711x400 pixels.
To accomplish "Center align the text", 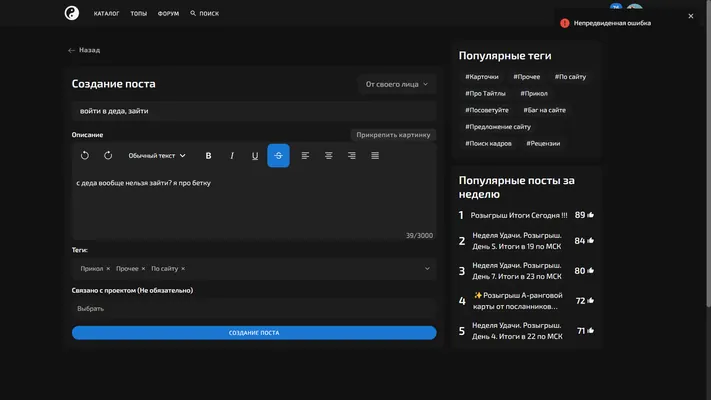I will click(328, 156).
